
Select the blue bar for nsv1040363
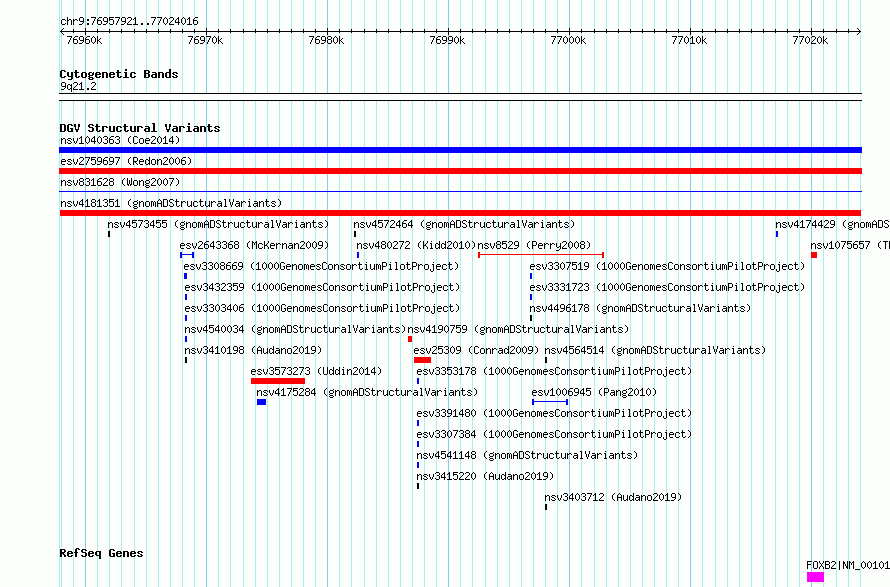(x=460, y=150)
